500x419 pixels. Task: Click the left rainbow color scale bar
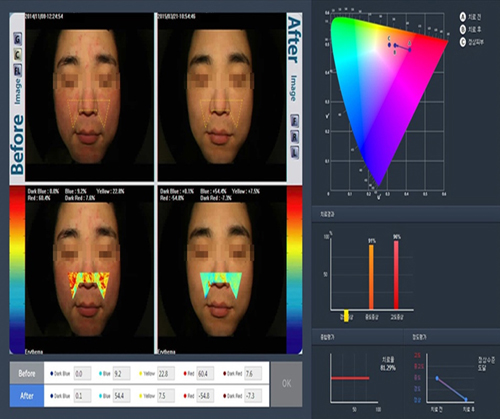pos(17,269)
